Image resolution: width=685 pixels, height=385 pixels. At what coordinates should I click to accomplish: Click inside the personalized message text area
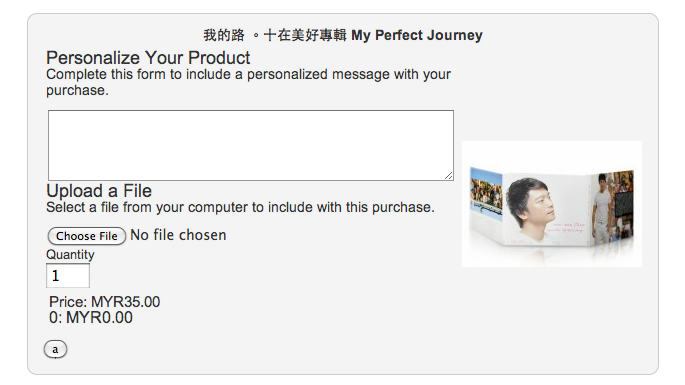(x=251, y=145)
